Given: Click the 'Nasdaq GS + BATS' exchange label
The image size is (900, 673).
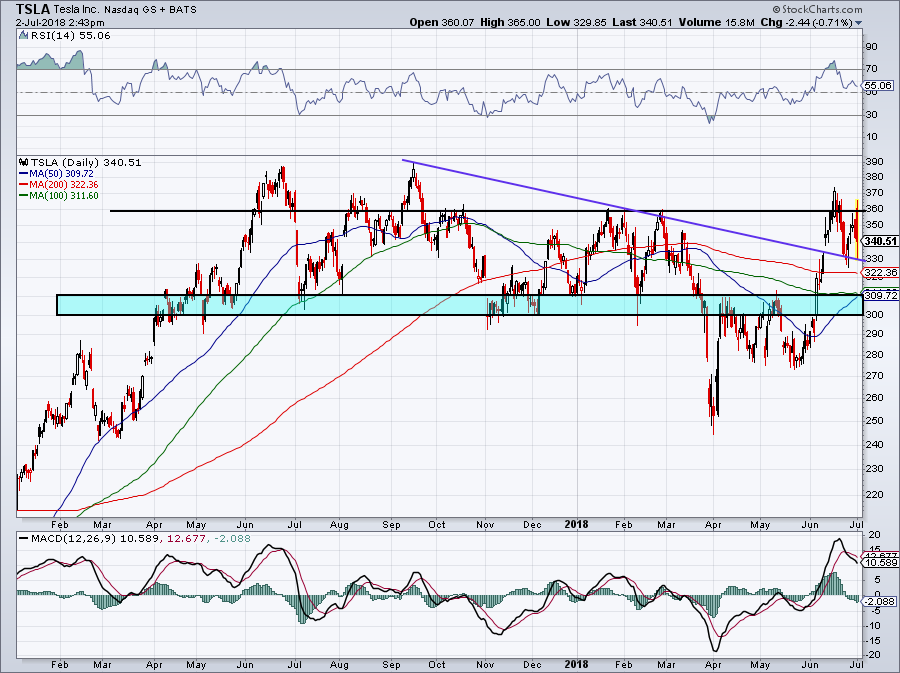Looking at the screenshot, I should click(150, 10).
